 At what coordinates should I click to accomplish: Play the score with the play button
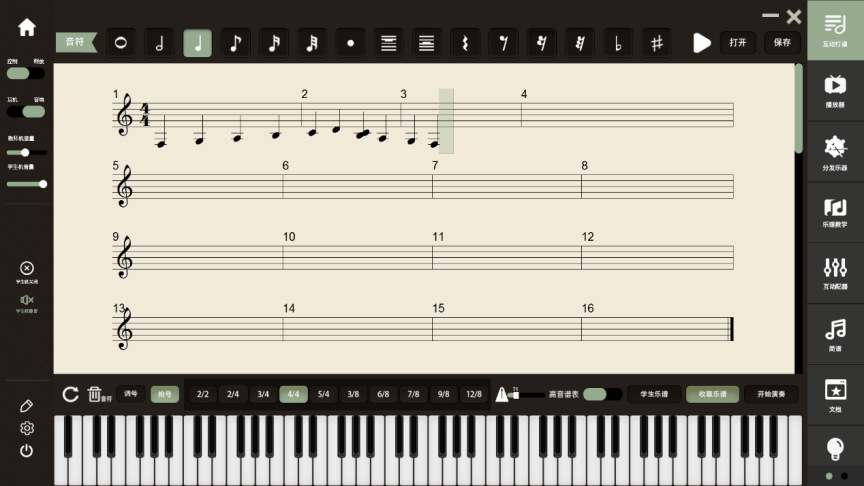(x=701, y=43)
